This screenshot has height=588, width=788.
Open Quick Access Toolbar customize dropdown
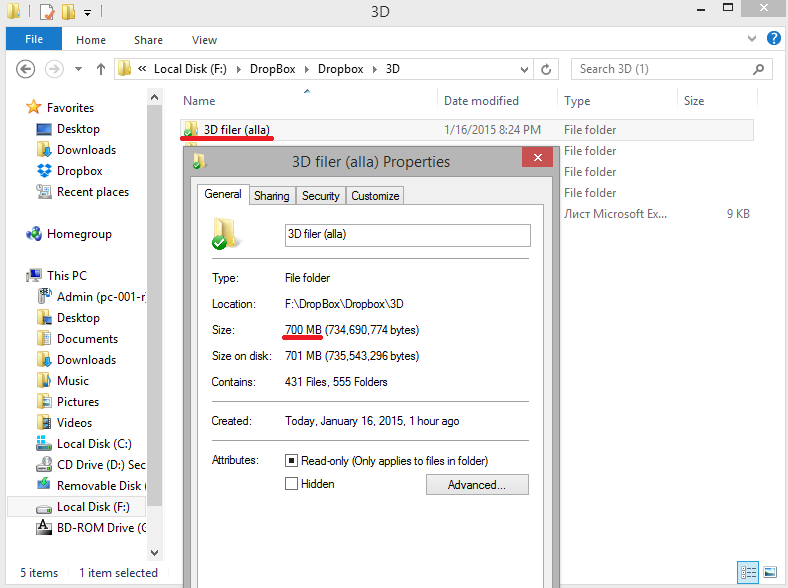click(88, 13)
